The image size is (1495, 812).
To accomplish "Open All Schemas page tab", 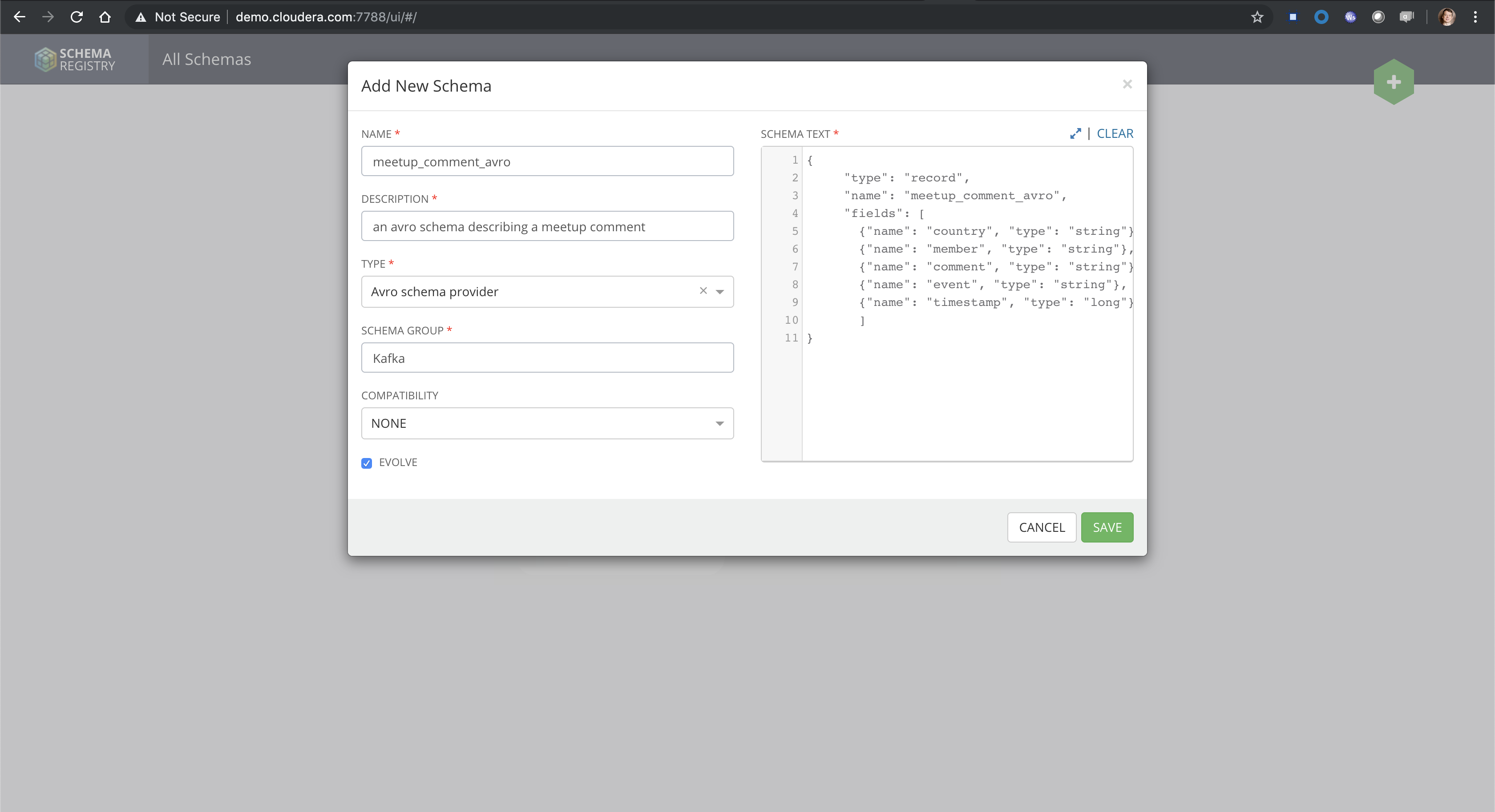I will (206, 59).
